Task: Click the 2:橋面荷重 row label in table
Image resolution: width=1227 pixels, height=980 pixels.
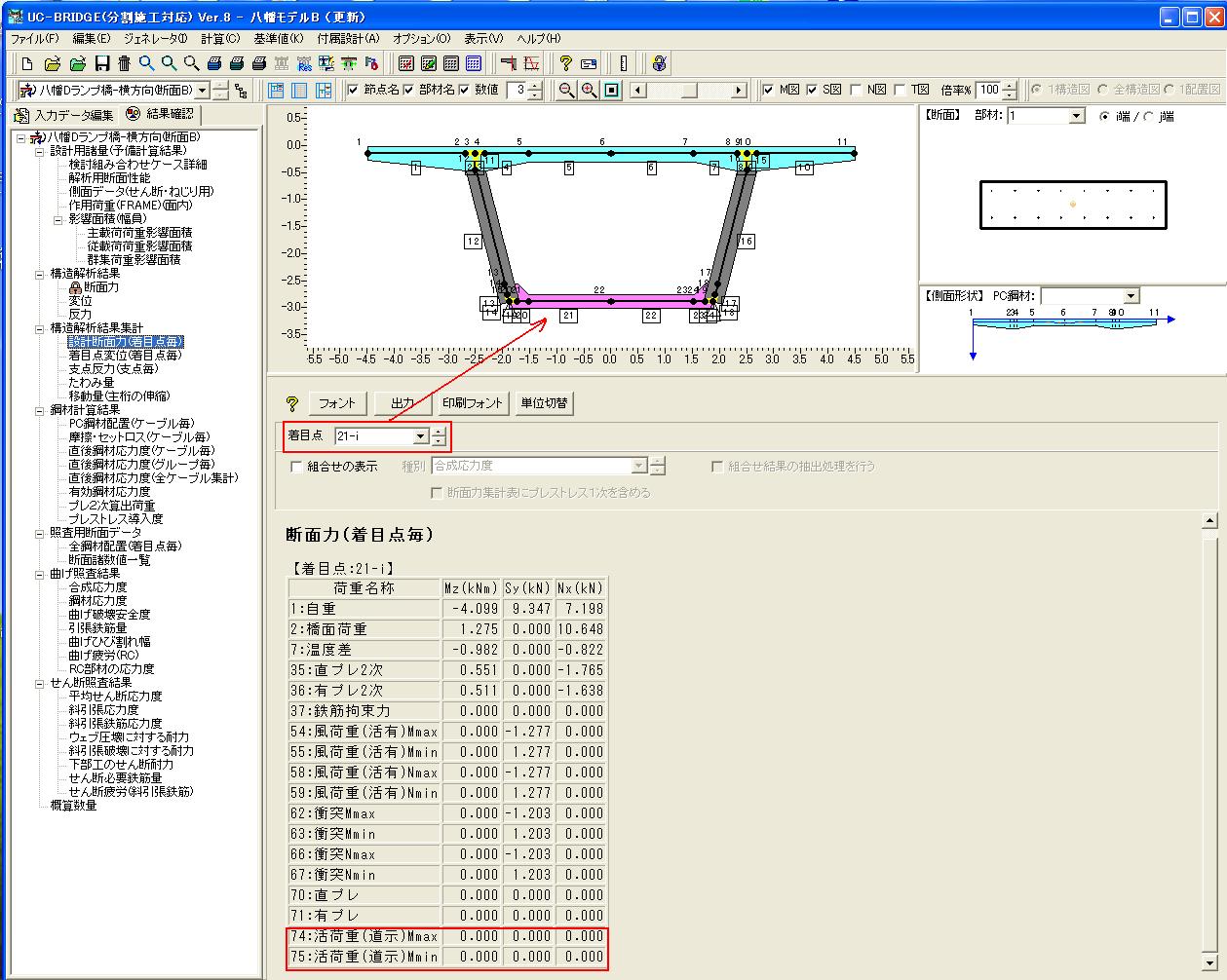Action: pos(364,629)
